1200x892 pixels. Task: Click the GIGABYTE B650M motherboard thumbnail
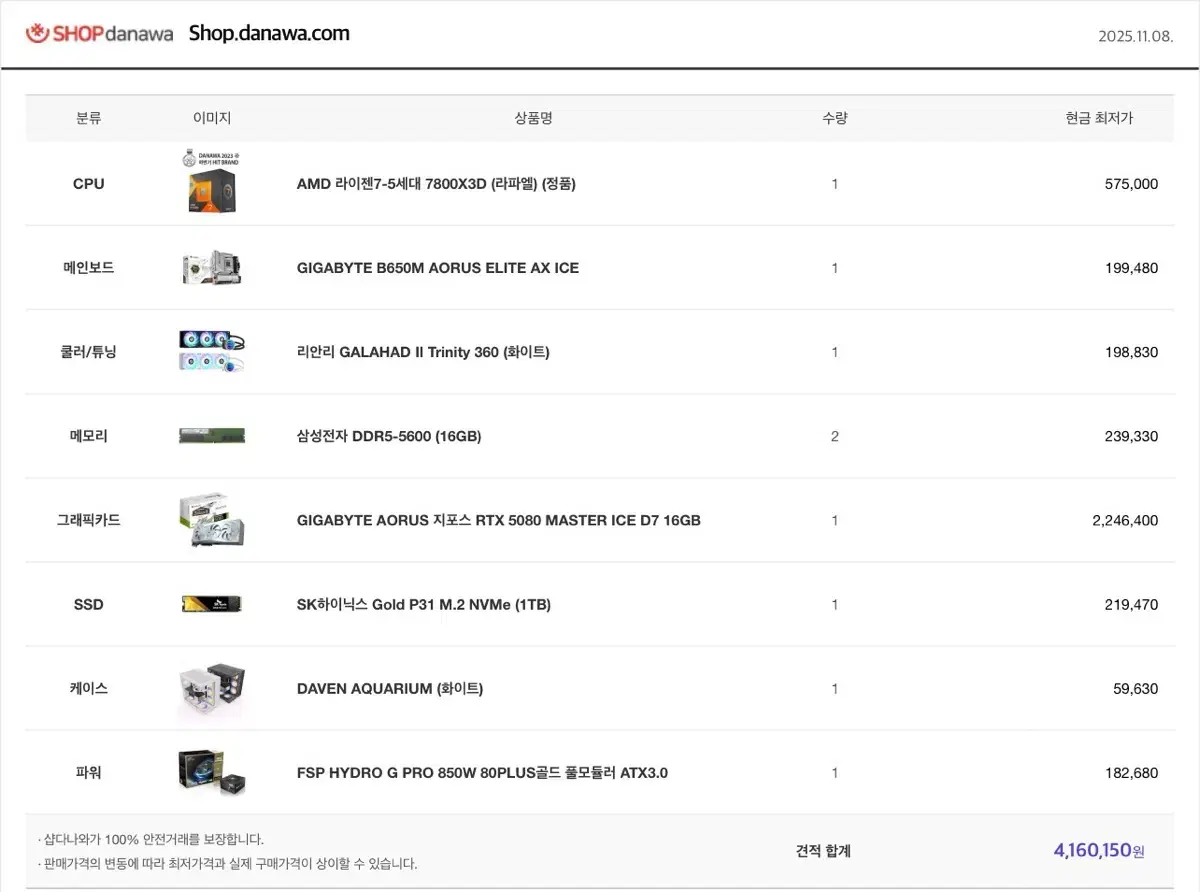(x=211, y=267)
